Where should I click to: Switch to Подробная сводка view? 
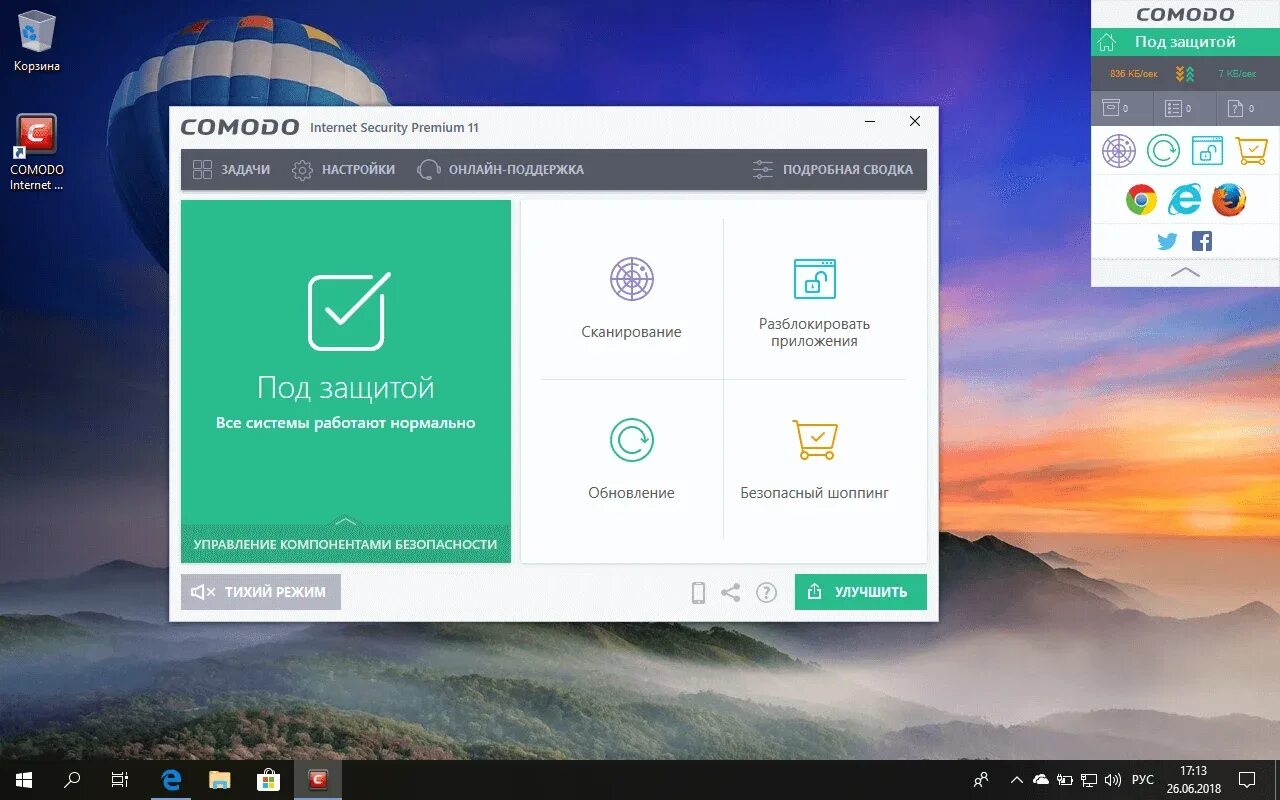coord(833,170)
